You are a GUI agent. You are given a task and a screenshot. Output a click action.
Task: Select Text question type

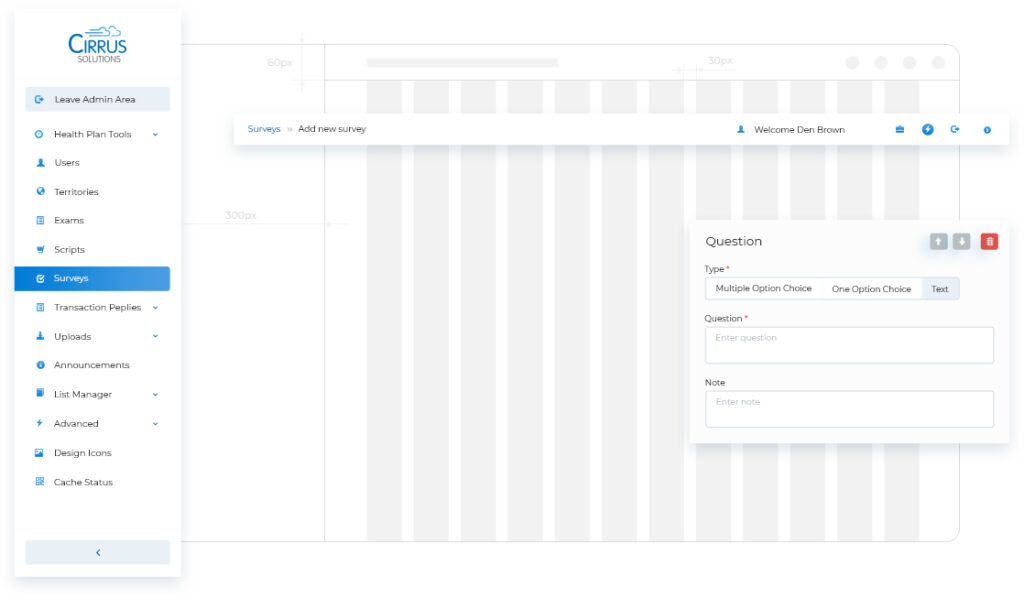click(x=940, y=289)
